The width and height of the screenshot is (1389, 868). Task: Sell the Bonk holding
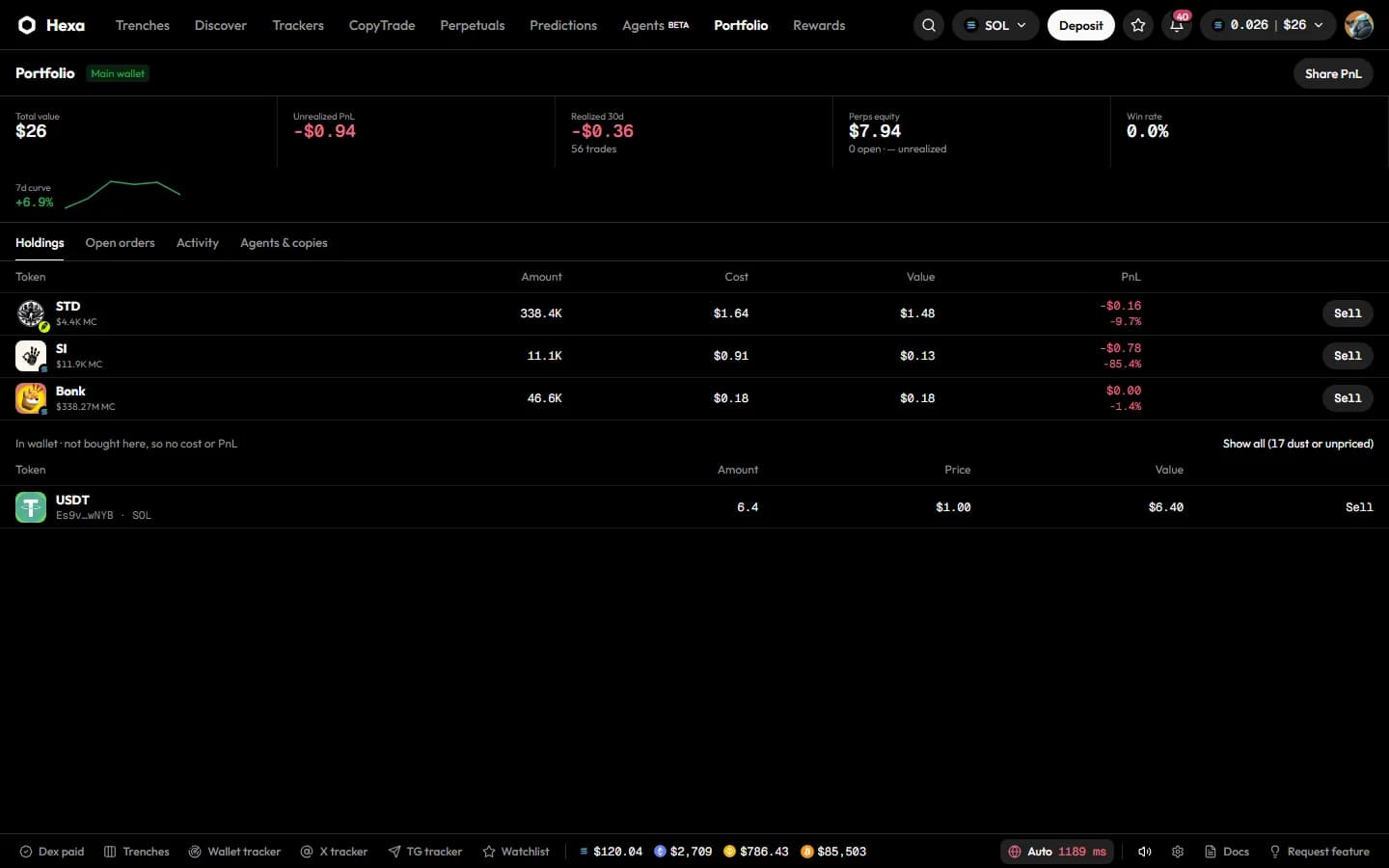pos(1348,398)
